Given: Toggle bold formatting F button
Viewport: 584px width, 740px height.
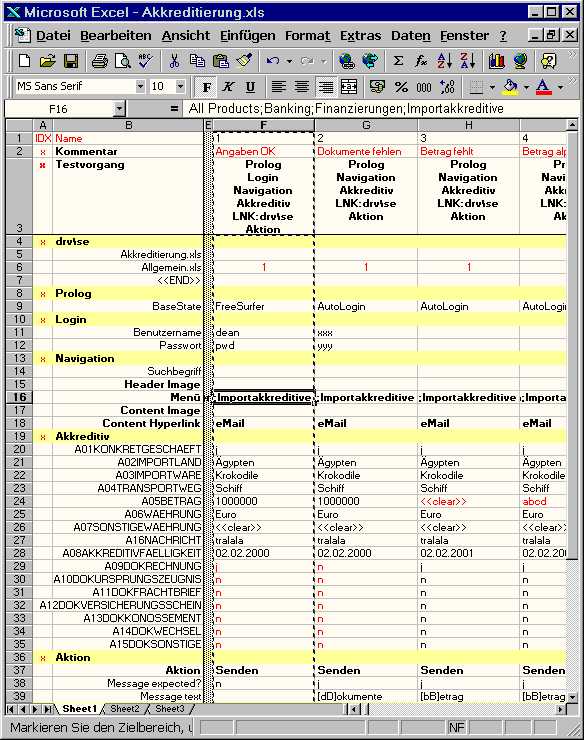Looking at the screenshot, I should click(x=206, y=87).
